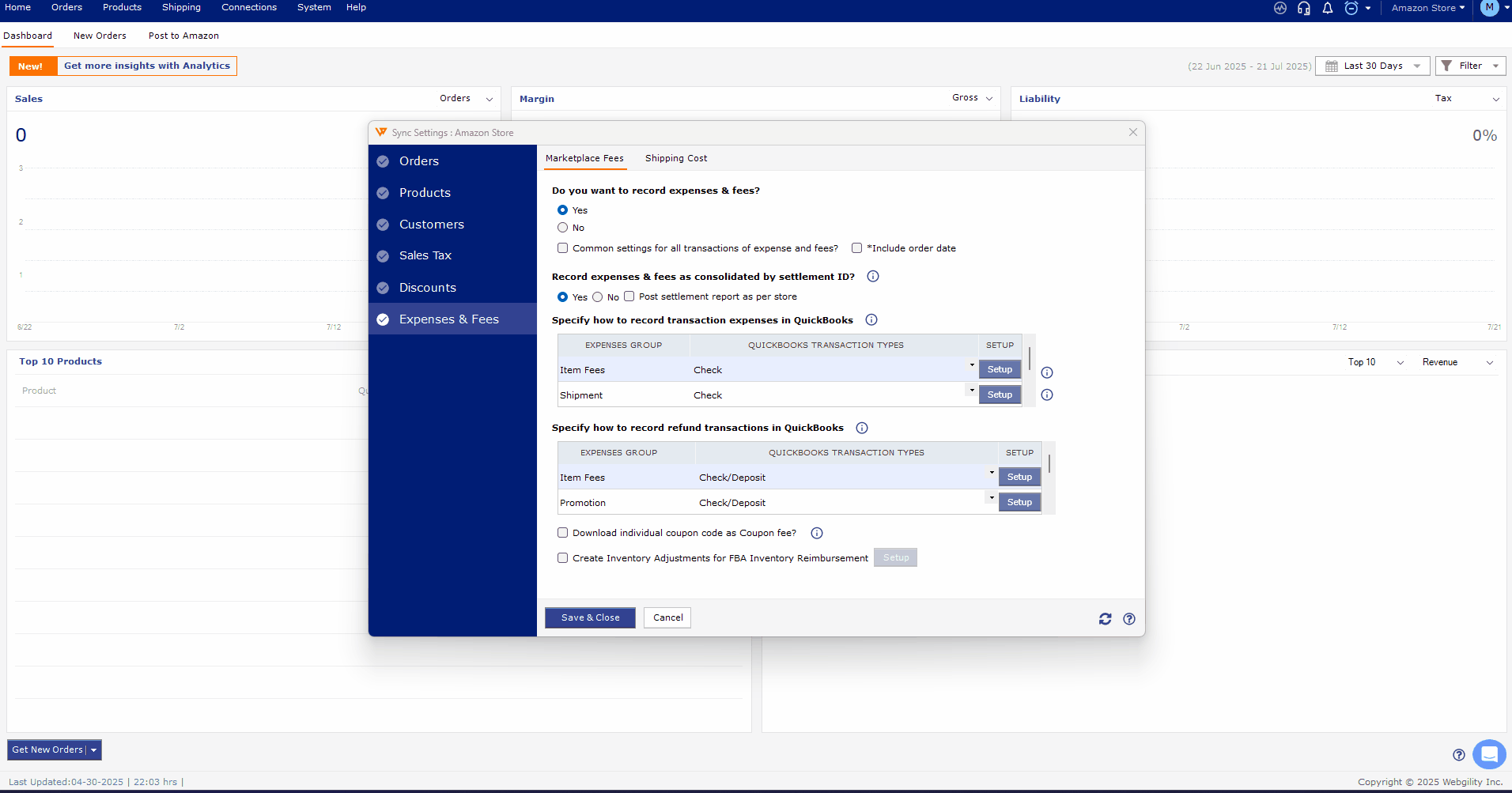Click the refresh sync icon in dialog footer

pos(1105,619)
